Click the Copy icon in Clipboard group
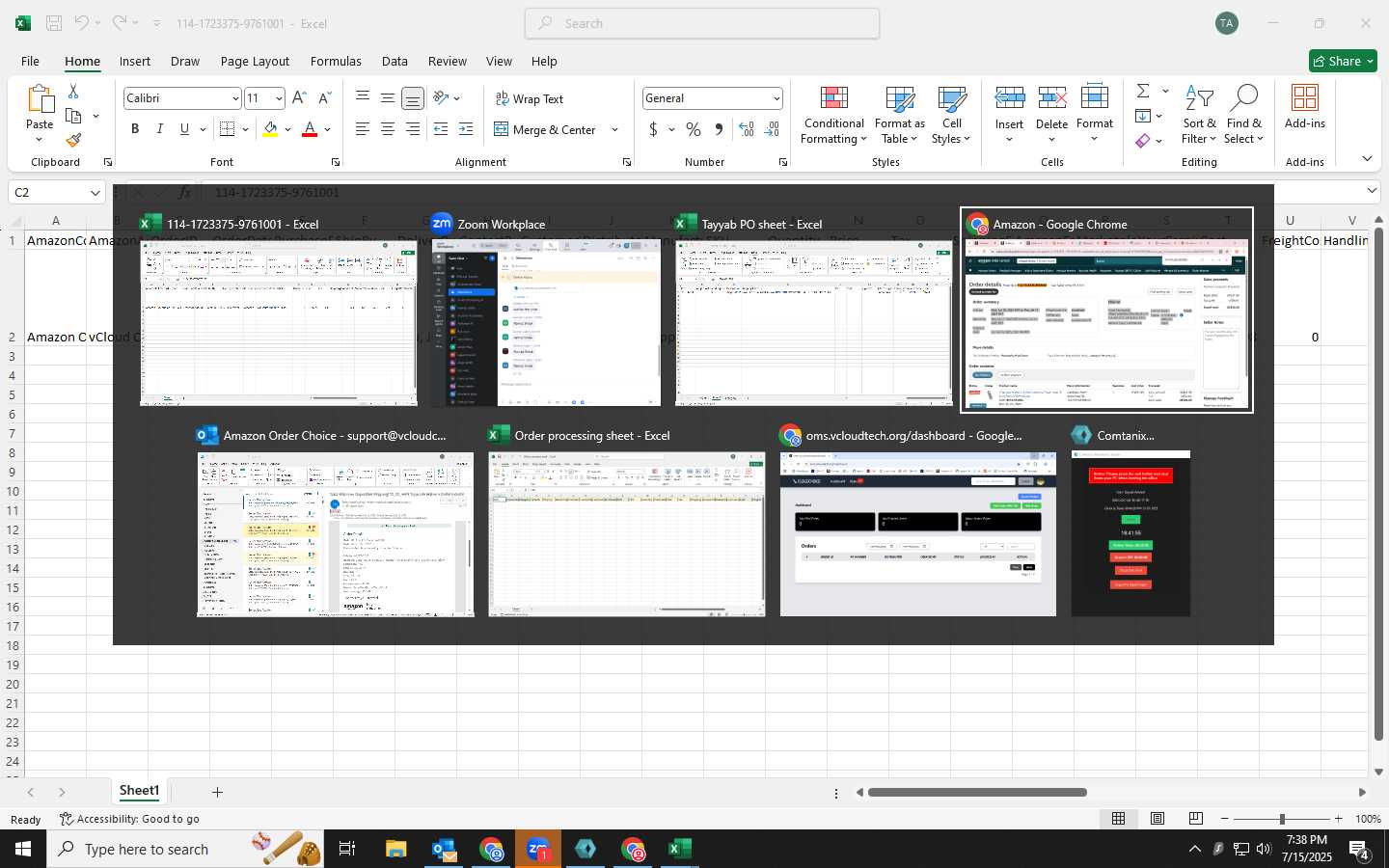Screen dimensions: 1389x868 coord(73,116)
